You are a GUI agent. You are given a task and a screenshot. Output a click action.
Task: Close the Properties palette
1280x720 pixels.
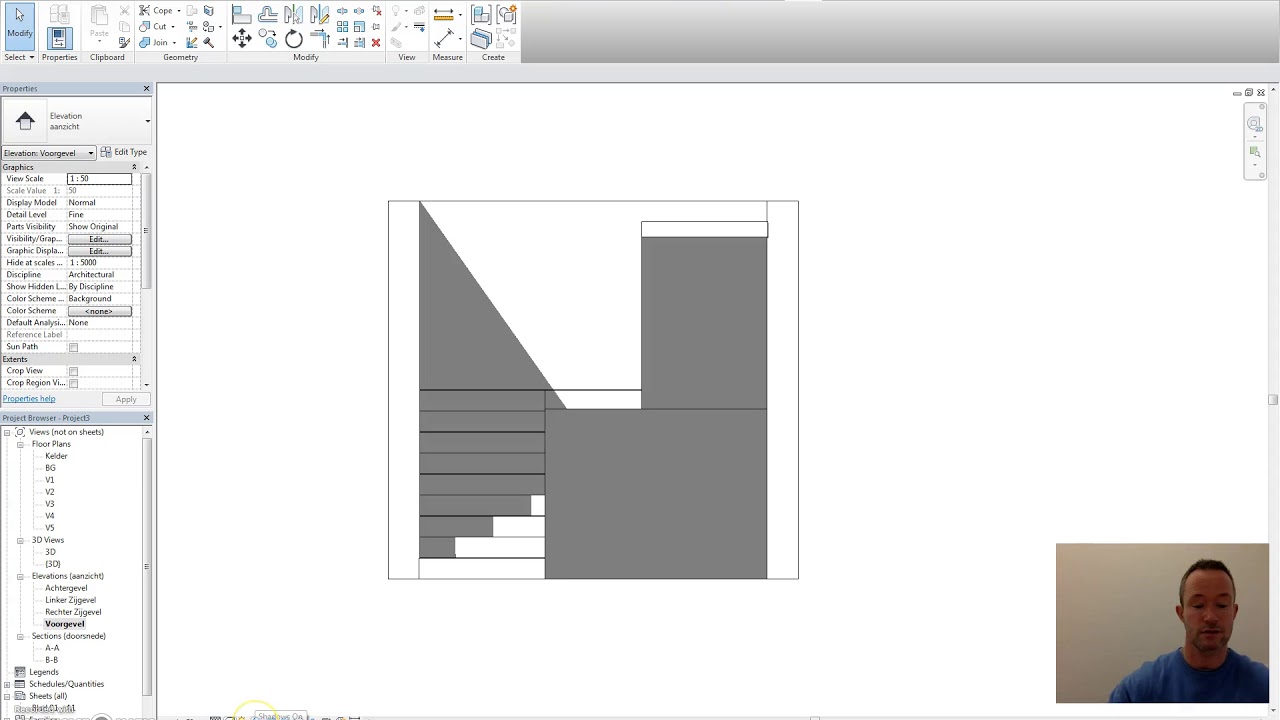point(146,89)
